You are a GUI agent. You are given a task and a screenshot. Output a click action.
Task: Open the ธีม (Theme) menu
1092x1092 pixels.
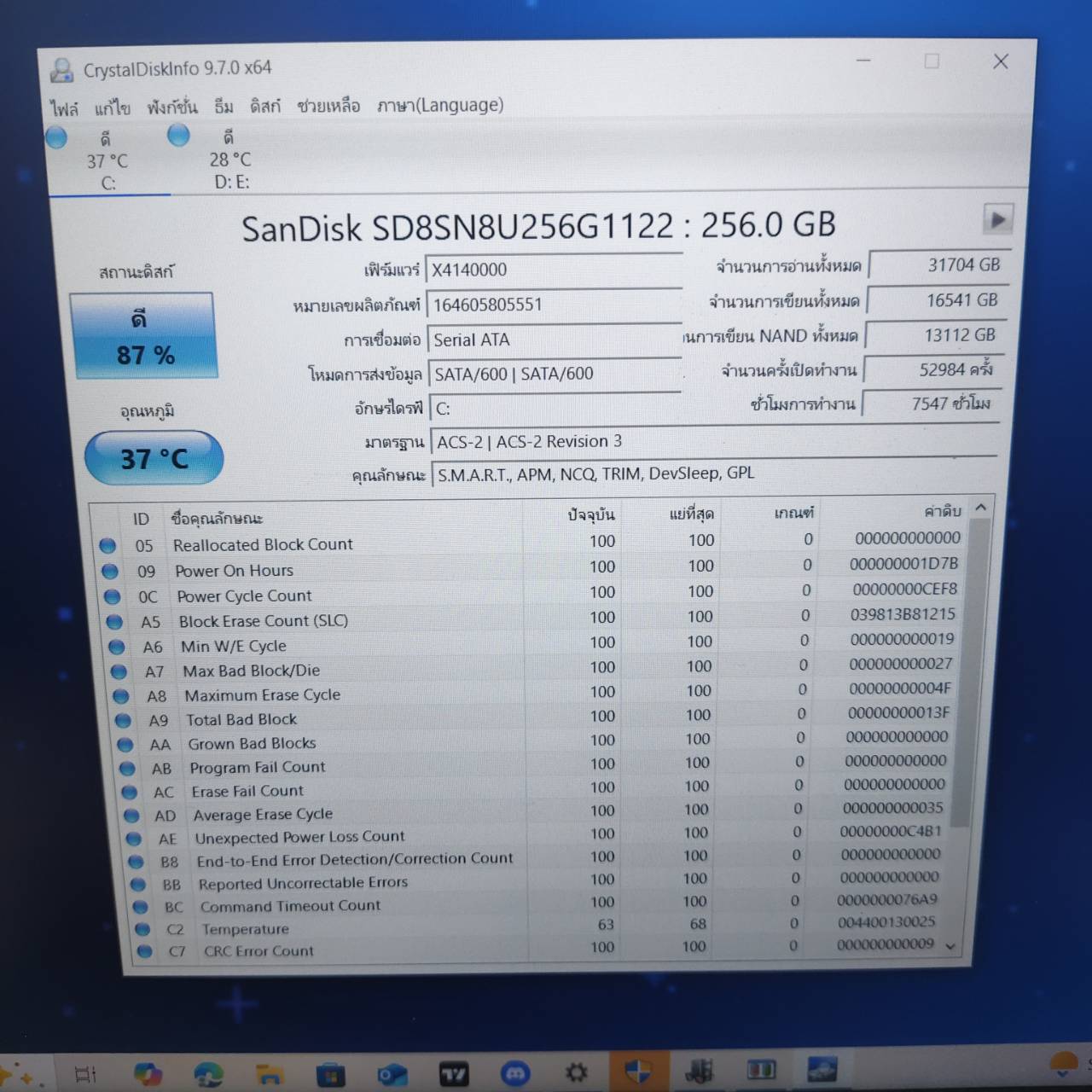pyautogui.click(x=224, y=106)
